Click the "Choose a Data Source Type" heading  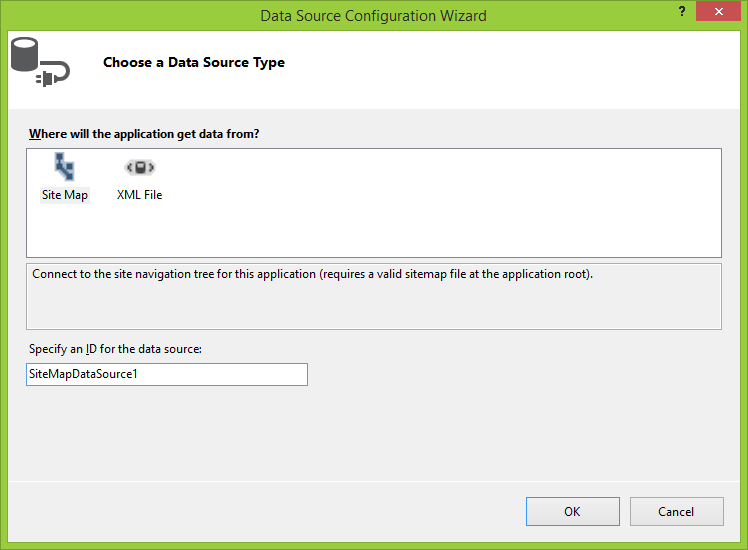(x=194, y=62)
